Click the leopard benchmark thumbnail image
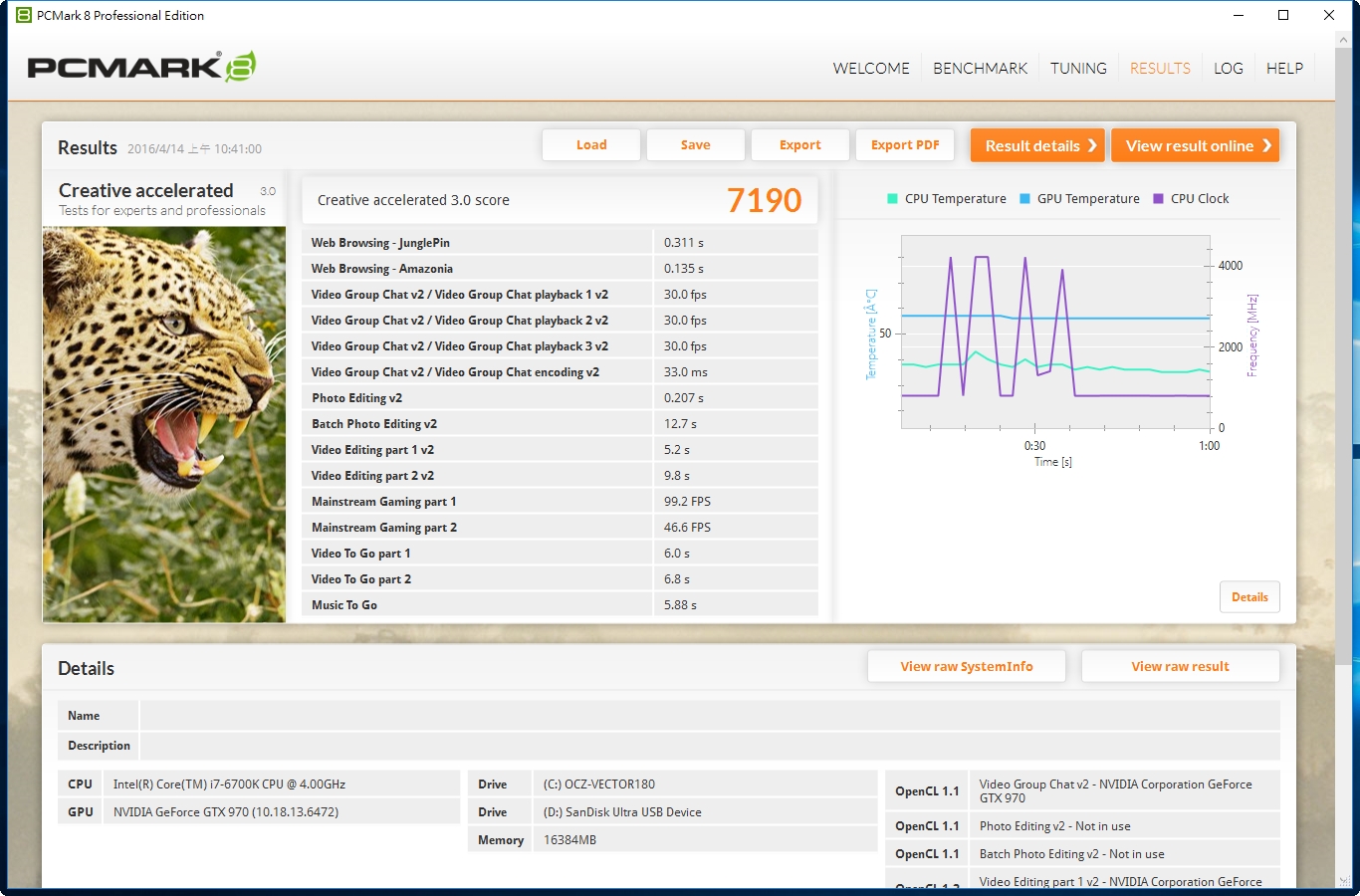 tap(164, 425)
